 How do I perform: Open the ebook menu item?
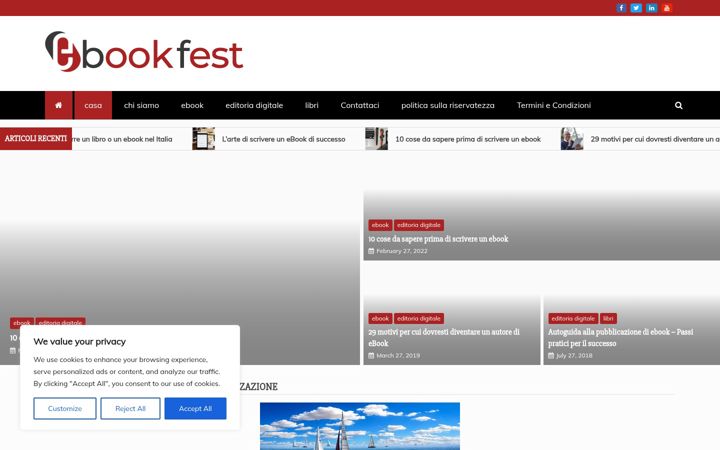pos(192,105)
